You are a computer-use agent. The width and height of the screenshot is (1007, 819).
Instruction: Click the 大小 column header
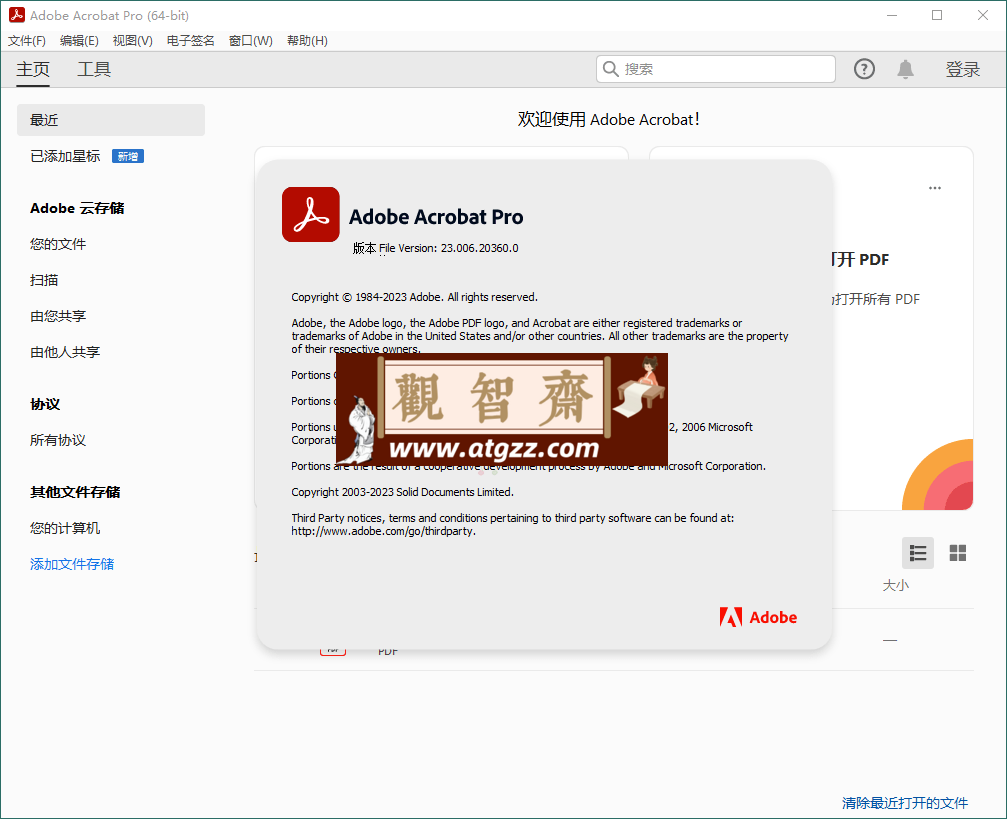(895, 585)
